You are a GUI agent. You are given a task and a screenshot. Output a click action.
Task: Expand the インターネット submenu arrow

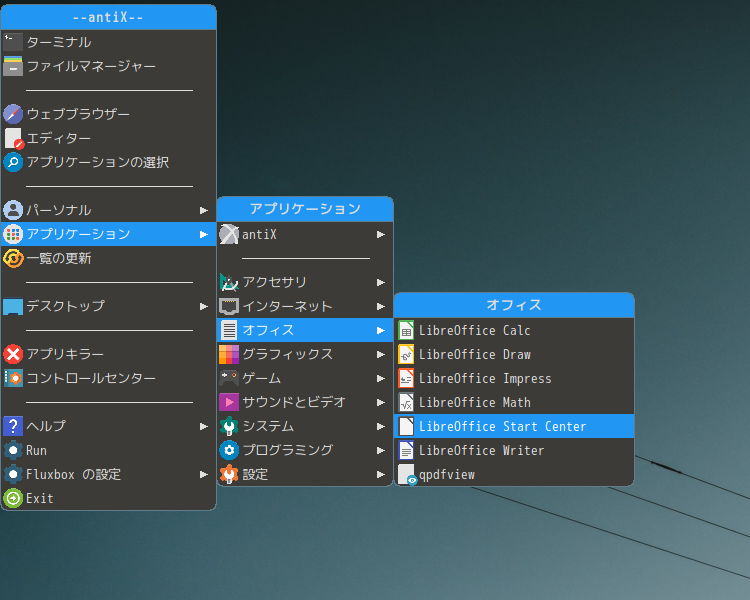(x=381, y=306)
